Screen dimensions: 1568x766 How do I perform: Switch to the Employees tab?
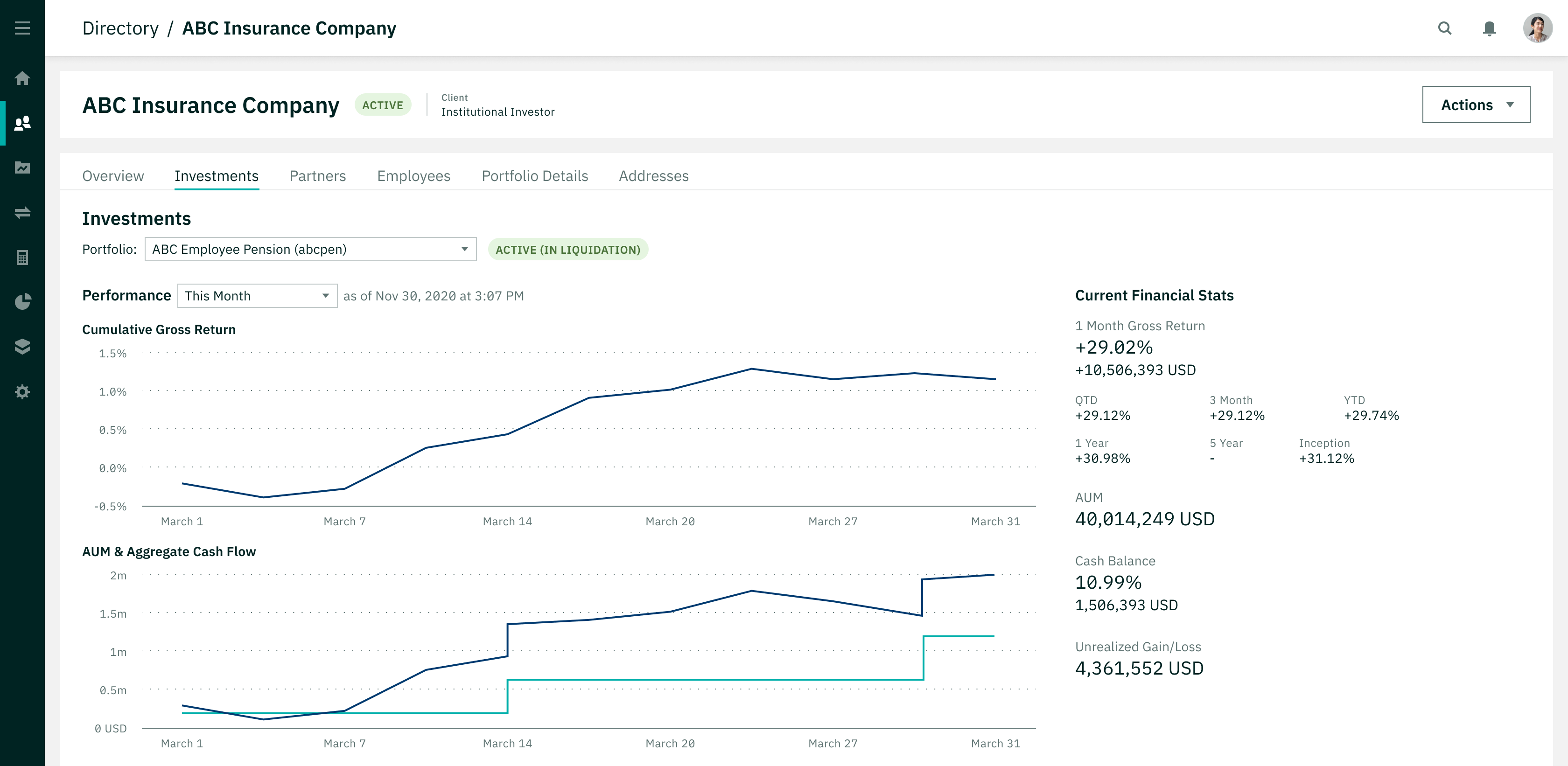coord(414,176)
